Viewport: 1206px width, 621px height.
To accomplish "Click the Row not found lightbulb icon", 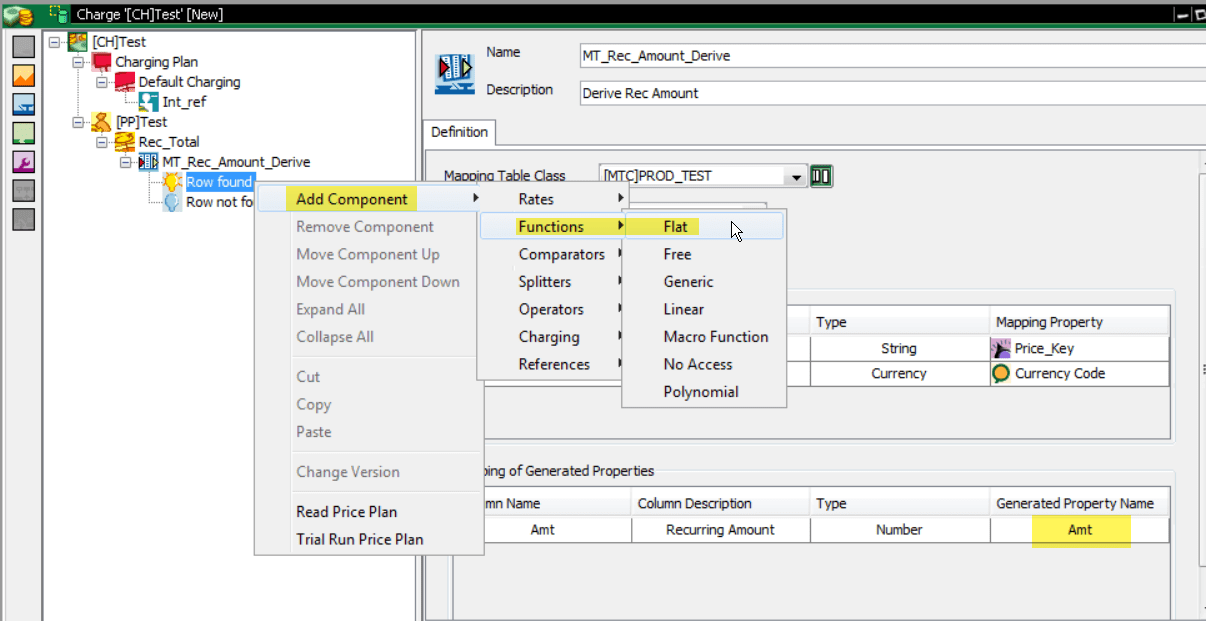I will tap(172, 202).
